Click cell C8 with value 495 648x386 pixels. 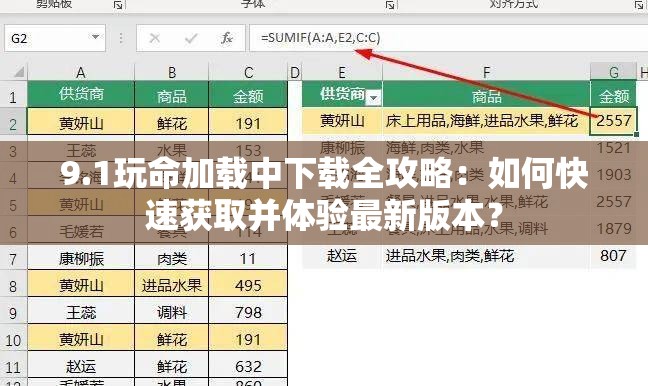[x=248, y=284]
